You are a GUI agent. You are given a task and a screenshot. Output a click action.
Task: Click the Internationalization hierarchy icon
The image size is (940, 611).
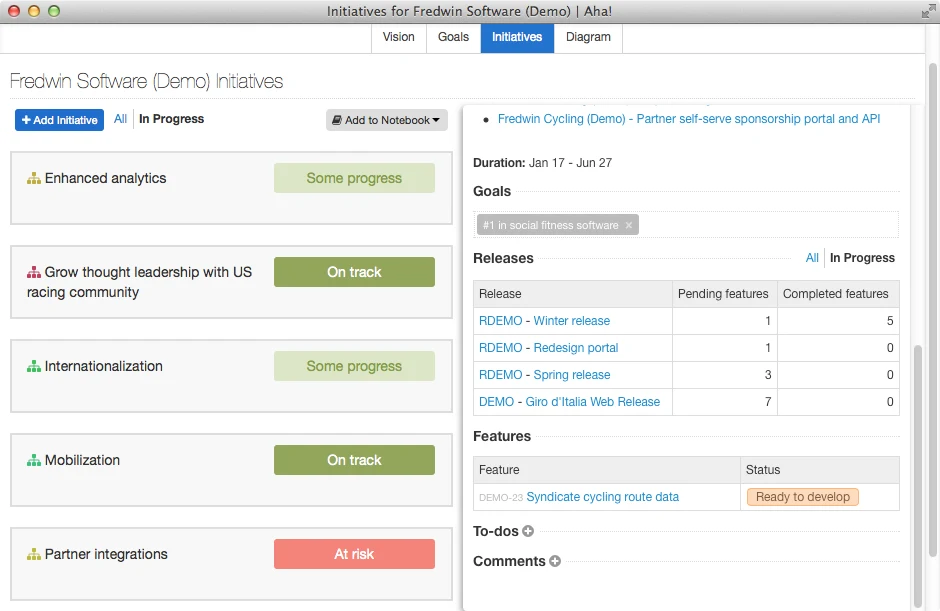pyautogui.click(x=34, y=366)
